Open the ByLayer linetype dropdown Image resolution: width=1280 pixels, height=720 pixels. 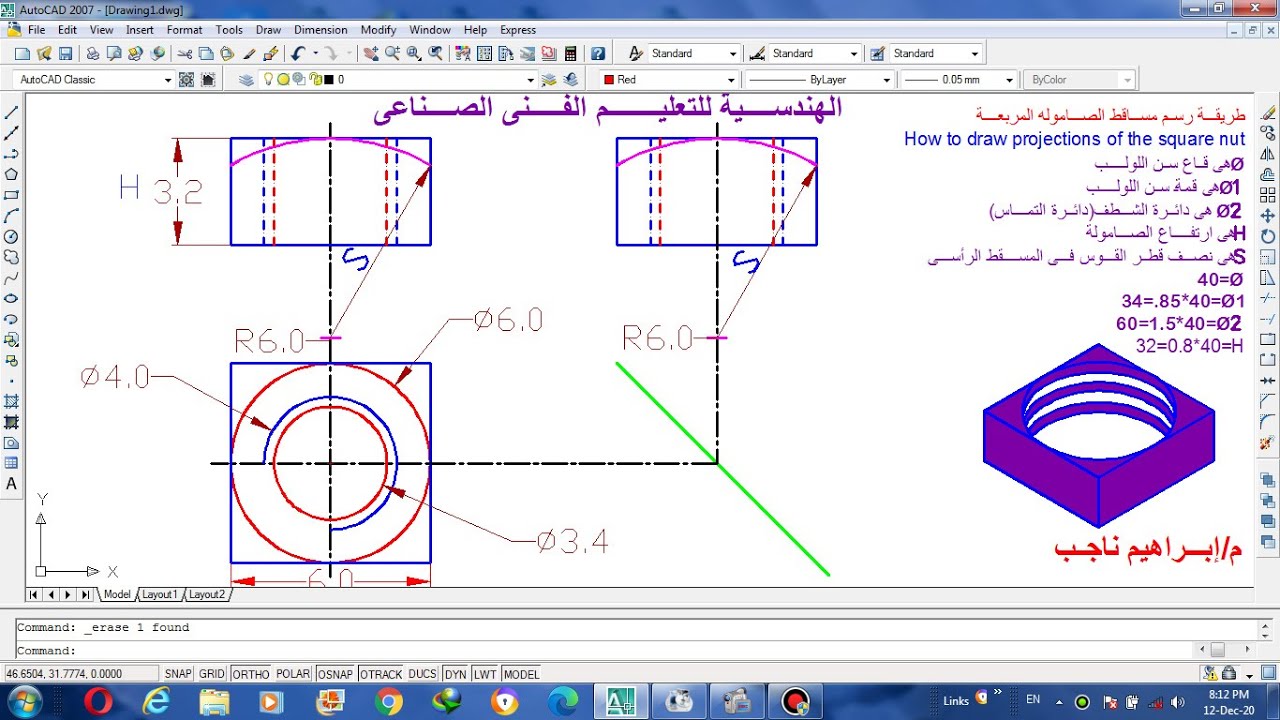(819, 80)
